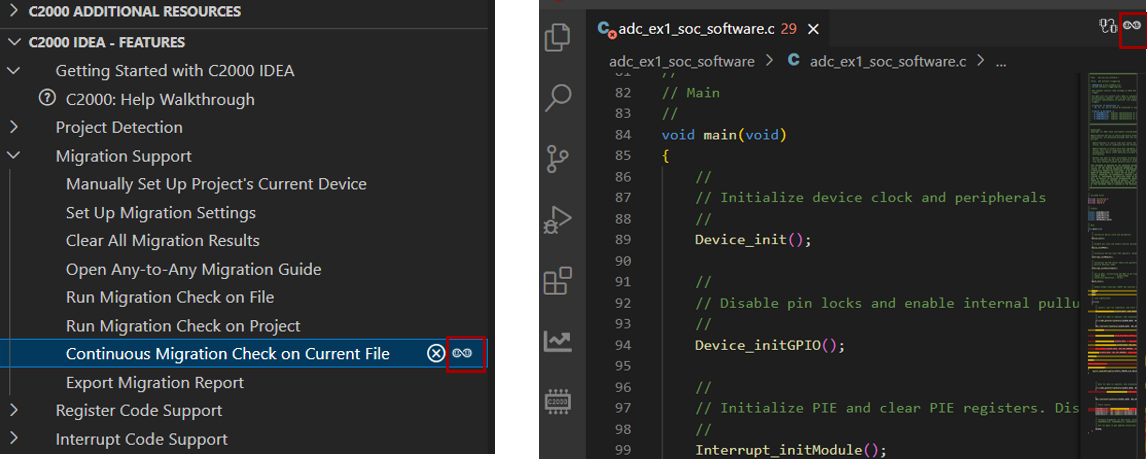Expand the Register Code Support node
Viewport: 1147px width, 459px height.
[x=14, y=410]
